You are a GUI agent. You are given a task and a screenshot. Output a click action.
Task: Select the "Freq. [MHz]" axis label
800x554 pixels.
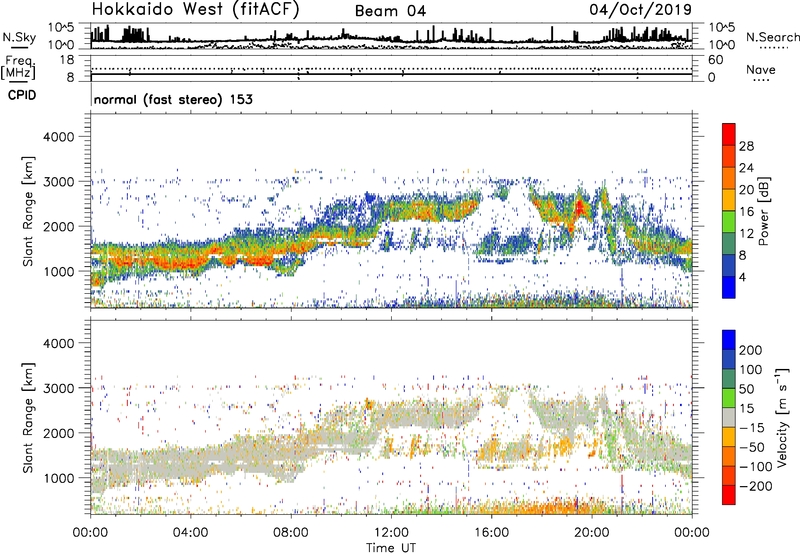[19, 69]
